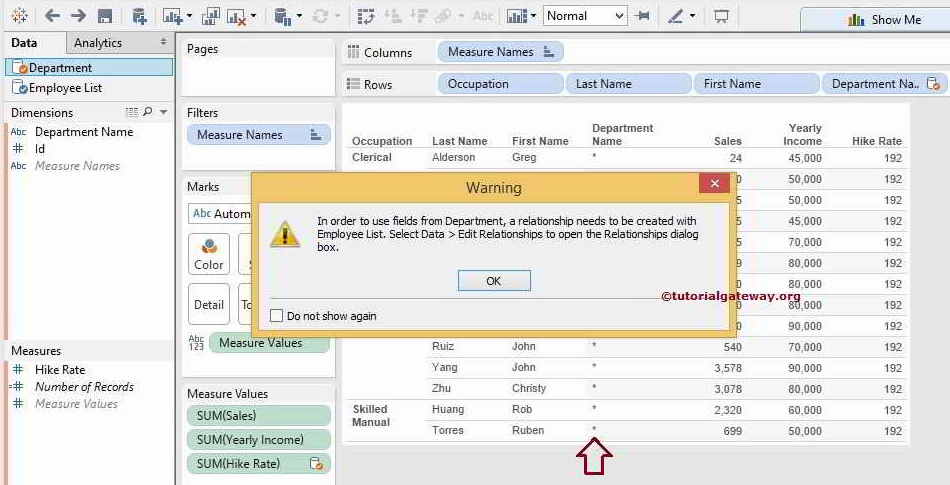Open the Data pane menu arrow beside Analytics

[163, 42]
